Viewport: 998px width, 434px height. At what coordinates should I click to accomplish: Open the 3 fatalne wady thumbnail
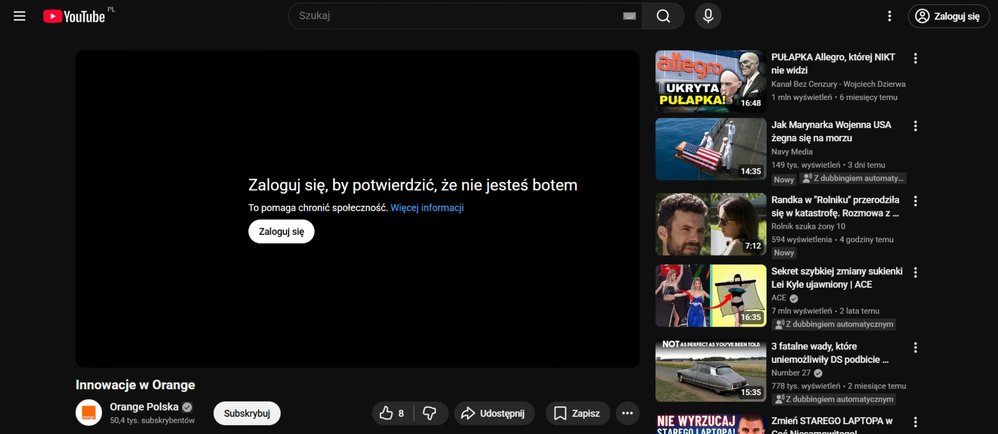click(710, 371)
